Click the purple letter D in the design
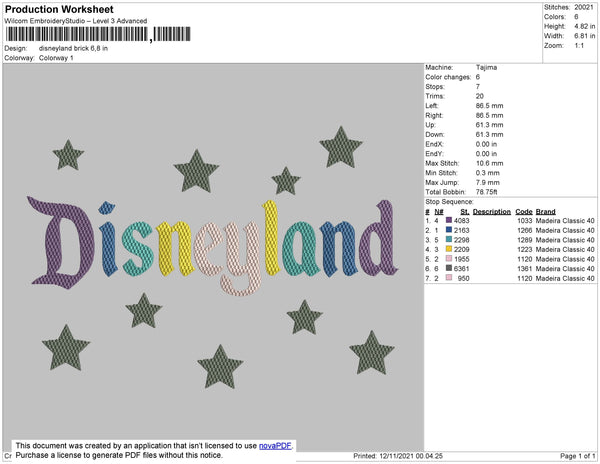 (x=61, y=243)
